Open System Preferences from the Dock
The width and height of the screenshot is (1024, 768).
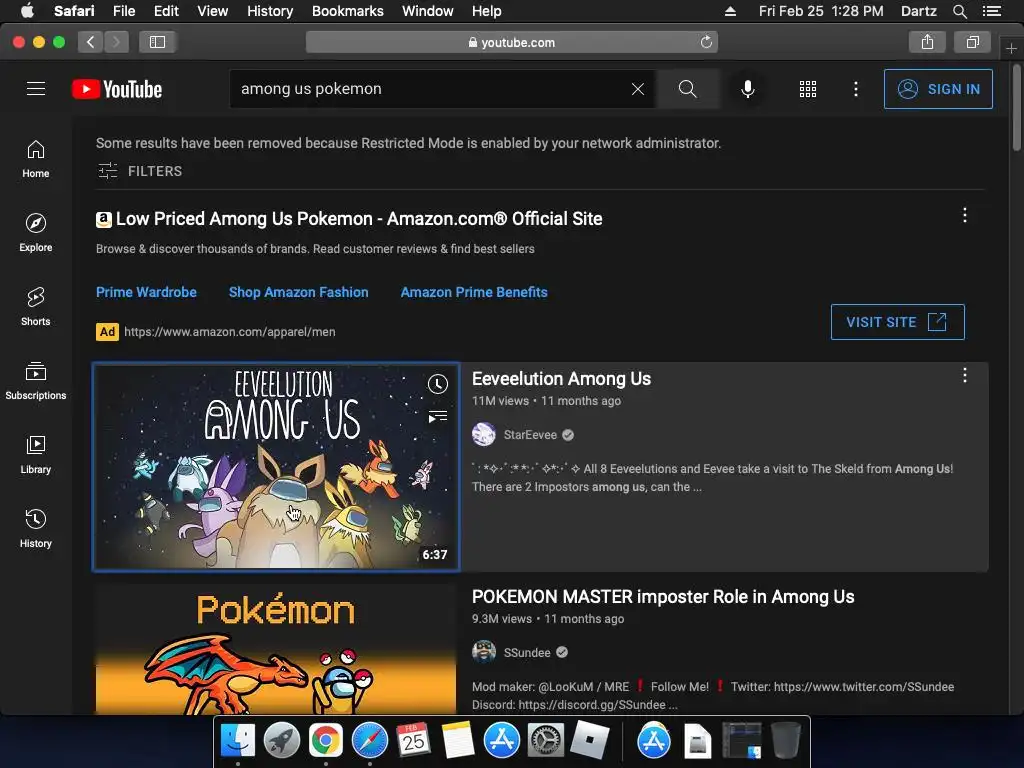coord(545,740)
